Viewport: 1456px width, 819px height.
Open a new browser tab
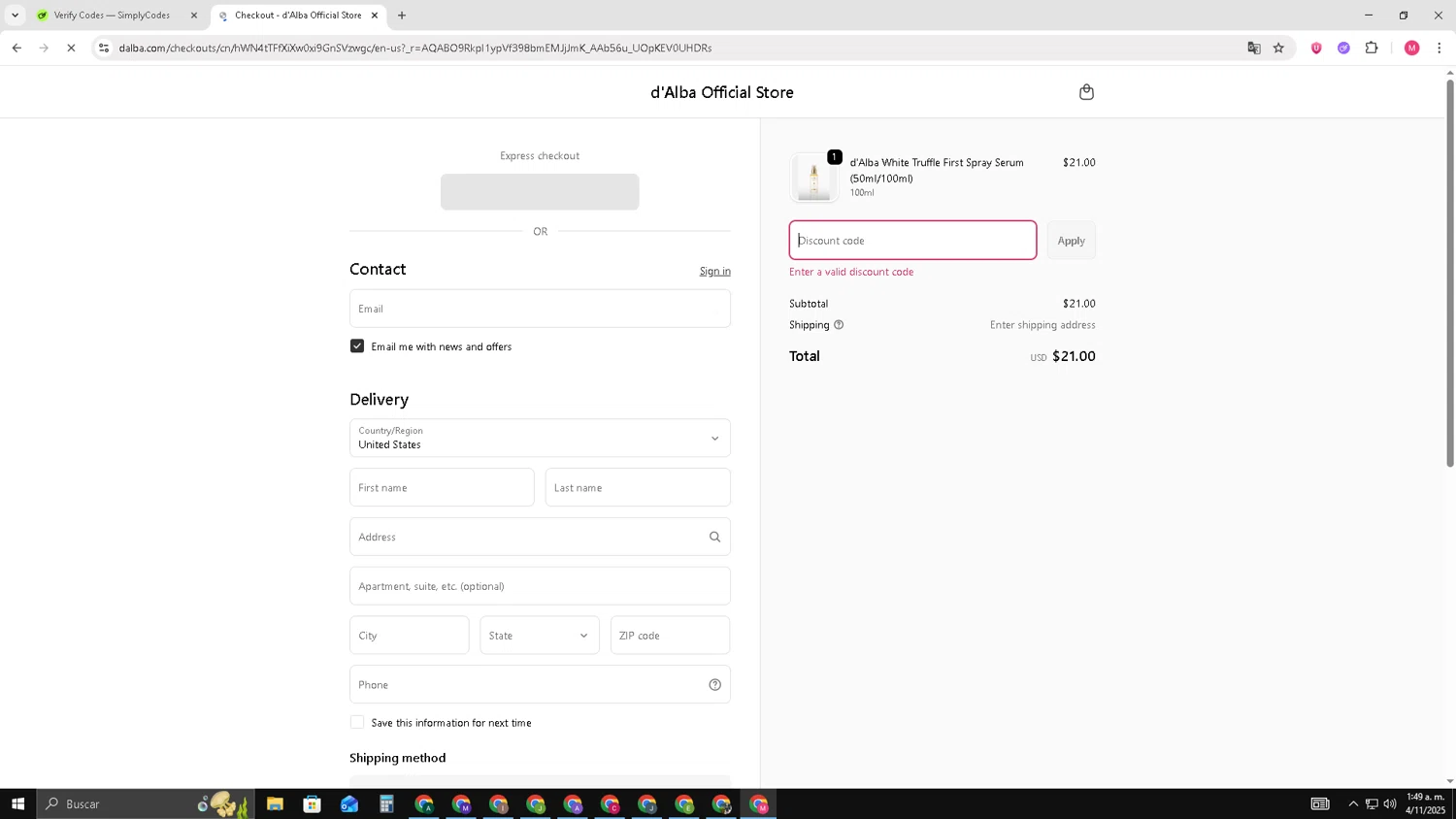tap(402, 15)
